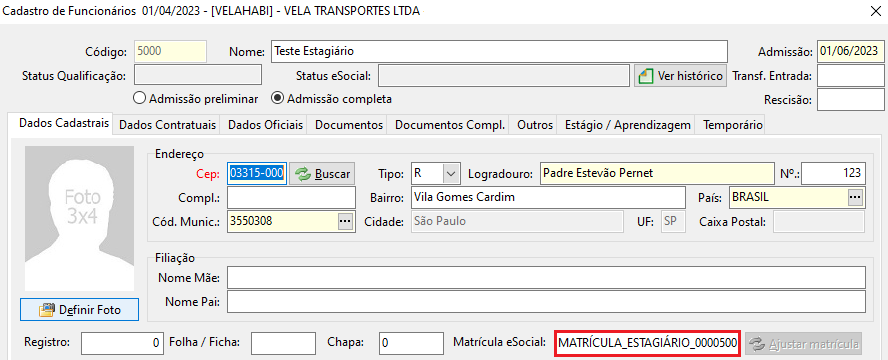Switch to Dados Contratuais tab
This screenshot has height=360, width=888.
coord(168,125)
